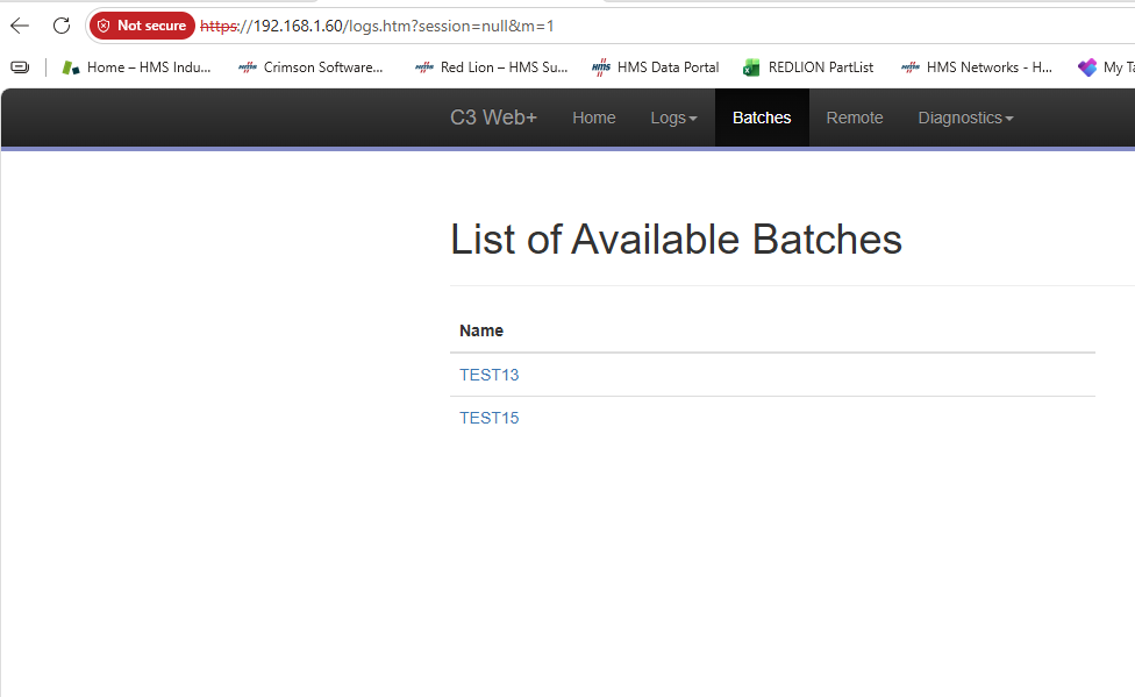This screenshot has width=1135, height=697.
Task: Click the List of Available Batches heading
Action: point(676,240)
